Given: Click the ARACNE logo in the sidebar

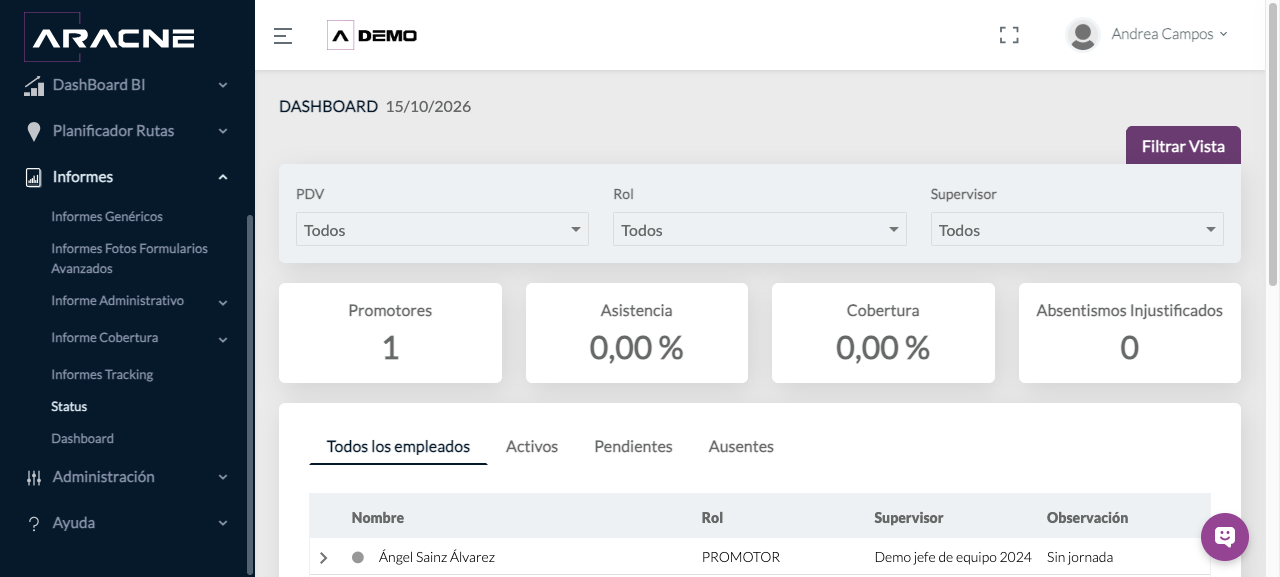Looking at the screenshot, I should (109, 38).
